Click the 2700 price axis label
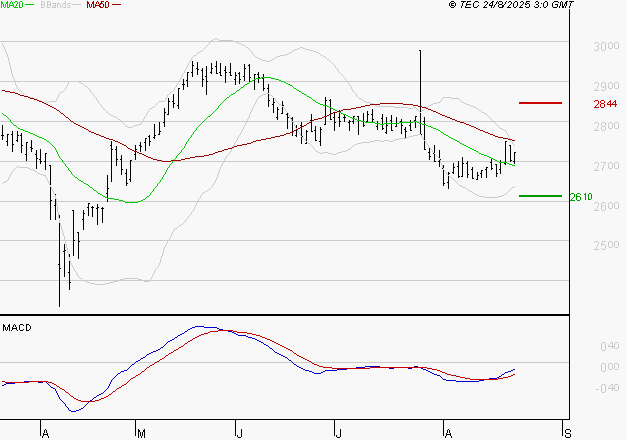The width and height of the screenshot is (627, 440). pyautogui.click(x=606, y=166)
